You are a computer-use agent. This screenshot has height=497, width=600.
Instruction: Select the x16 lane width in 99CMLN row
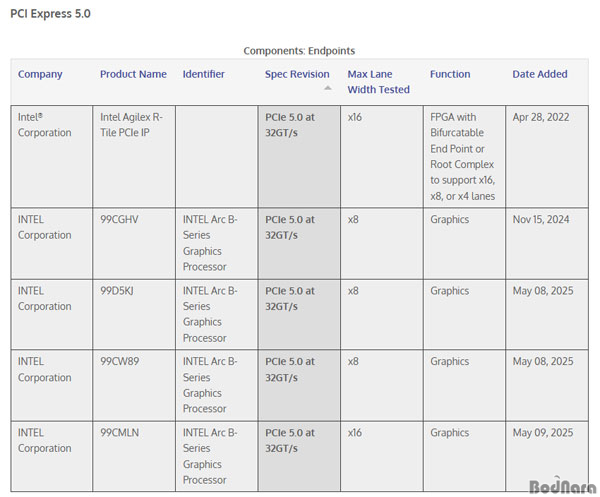click(x=354, y=433)
